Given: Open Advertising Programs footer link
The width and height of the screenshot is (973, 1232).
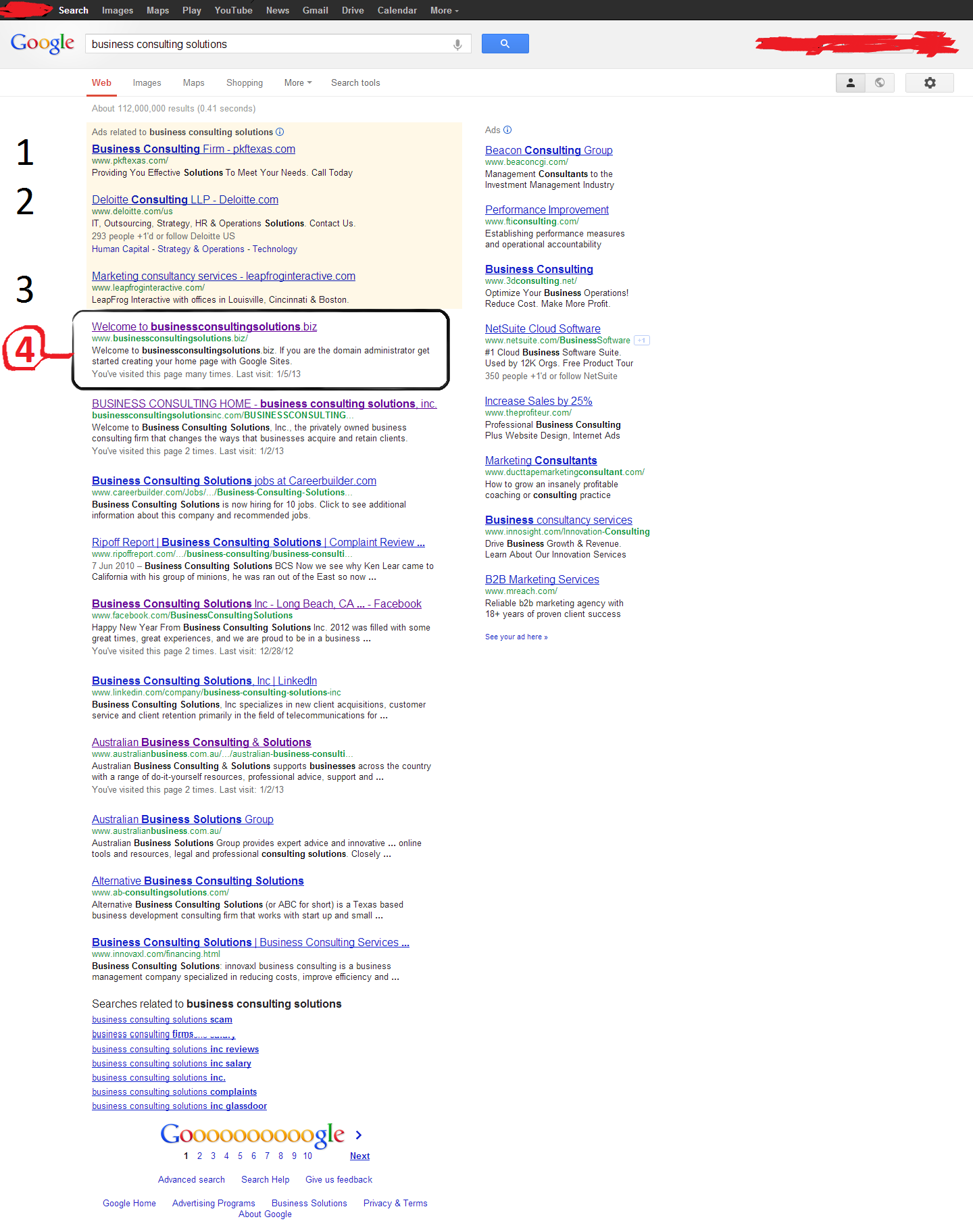Looking at the screenshot, I should (x=214, y=1203).
